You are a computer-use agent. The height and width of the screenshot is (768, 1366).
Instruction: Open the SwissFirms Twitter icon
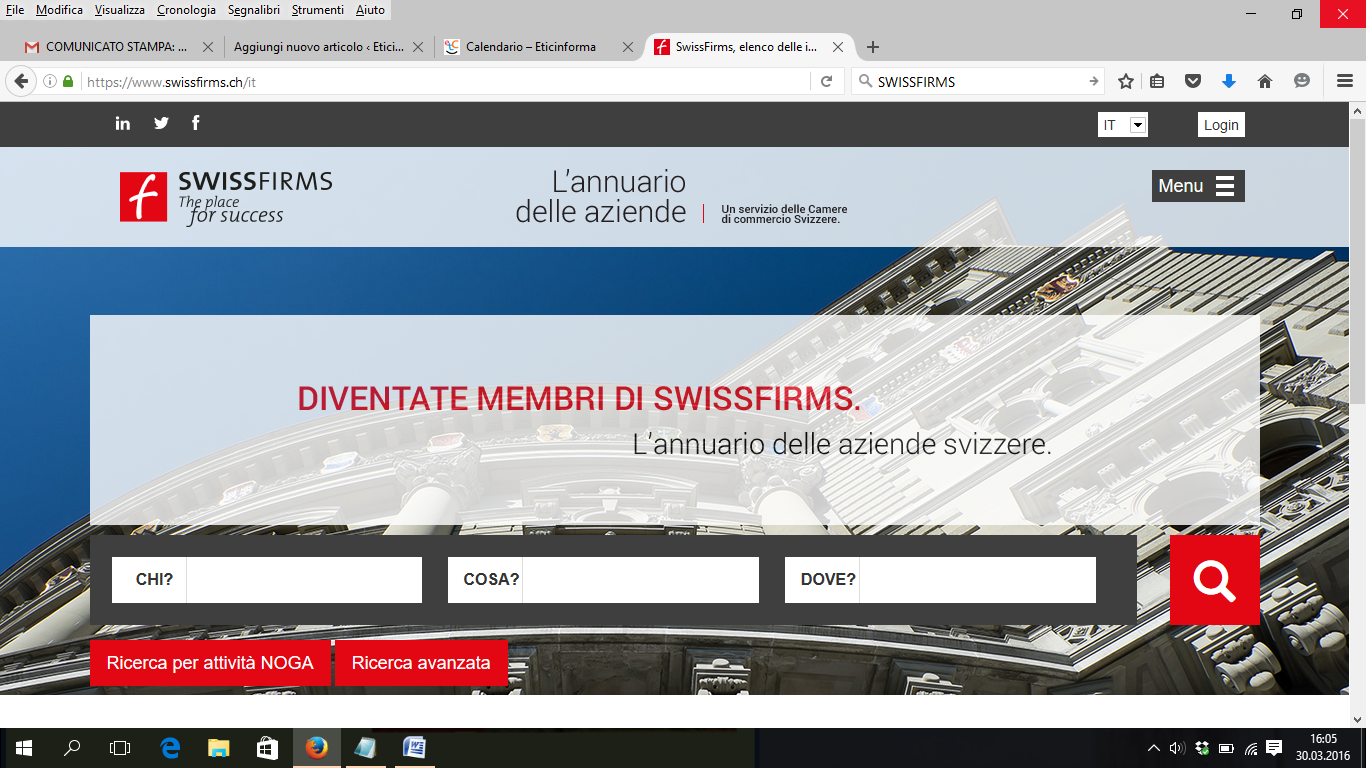click(161, 123)
